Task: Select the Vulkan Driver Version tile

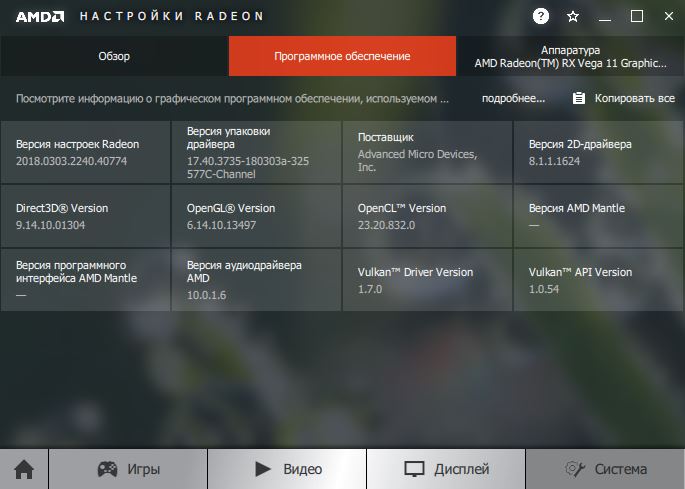Action: 427,280
